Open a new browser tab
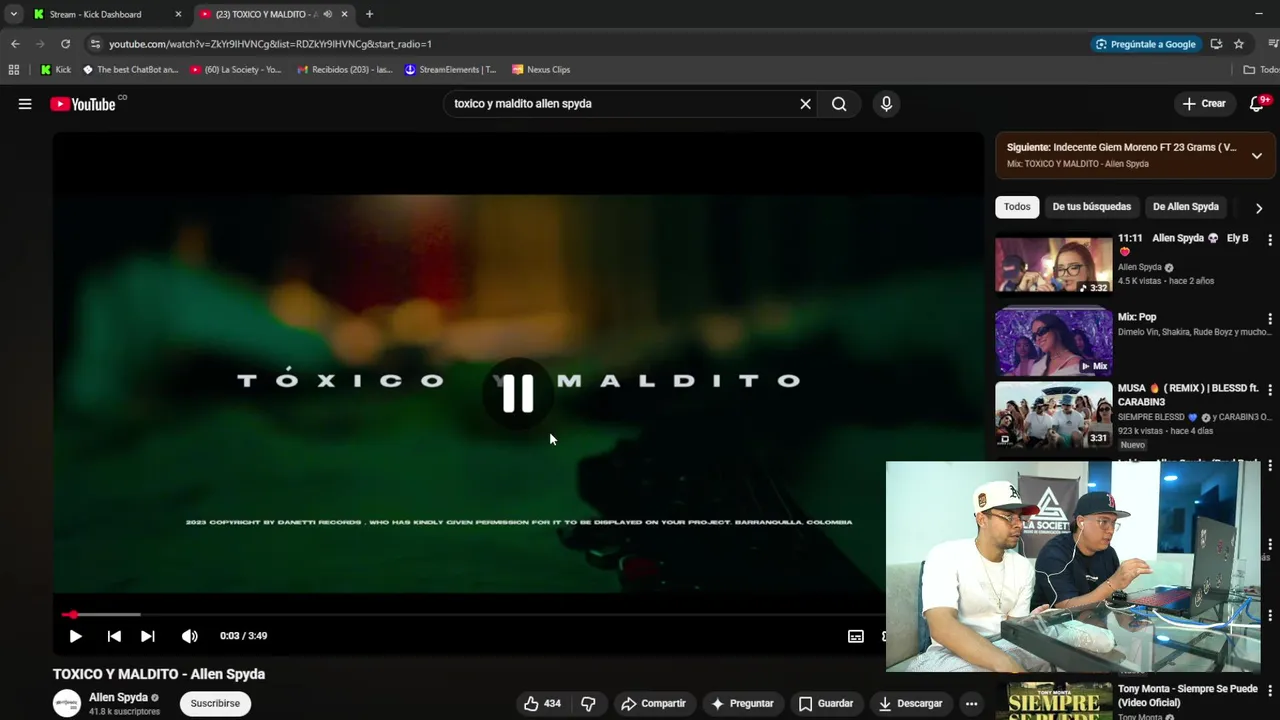1280x720 pixels. tap(369, 14)
